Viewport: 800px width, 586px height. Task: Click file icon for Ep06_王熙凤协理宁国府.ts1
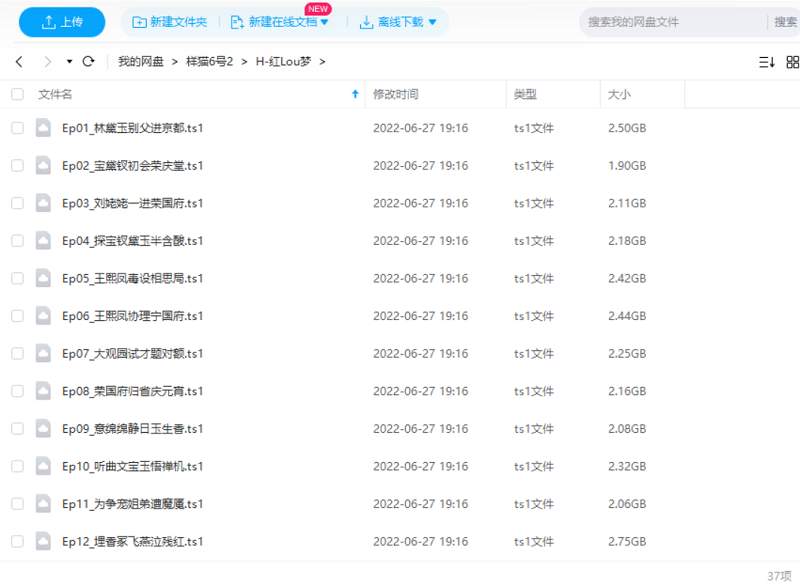tap(43, 316)
